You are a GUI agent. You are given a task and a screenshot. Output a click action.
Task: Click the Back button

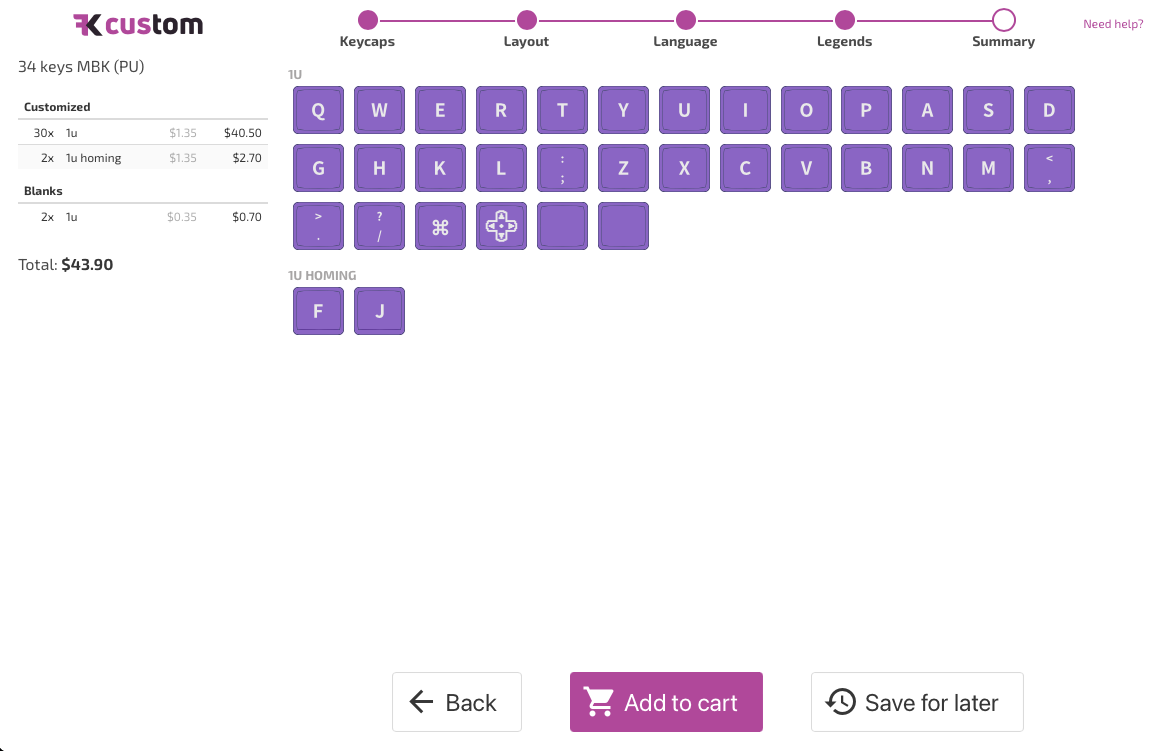pyautogui.click(x=457, y=702)
